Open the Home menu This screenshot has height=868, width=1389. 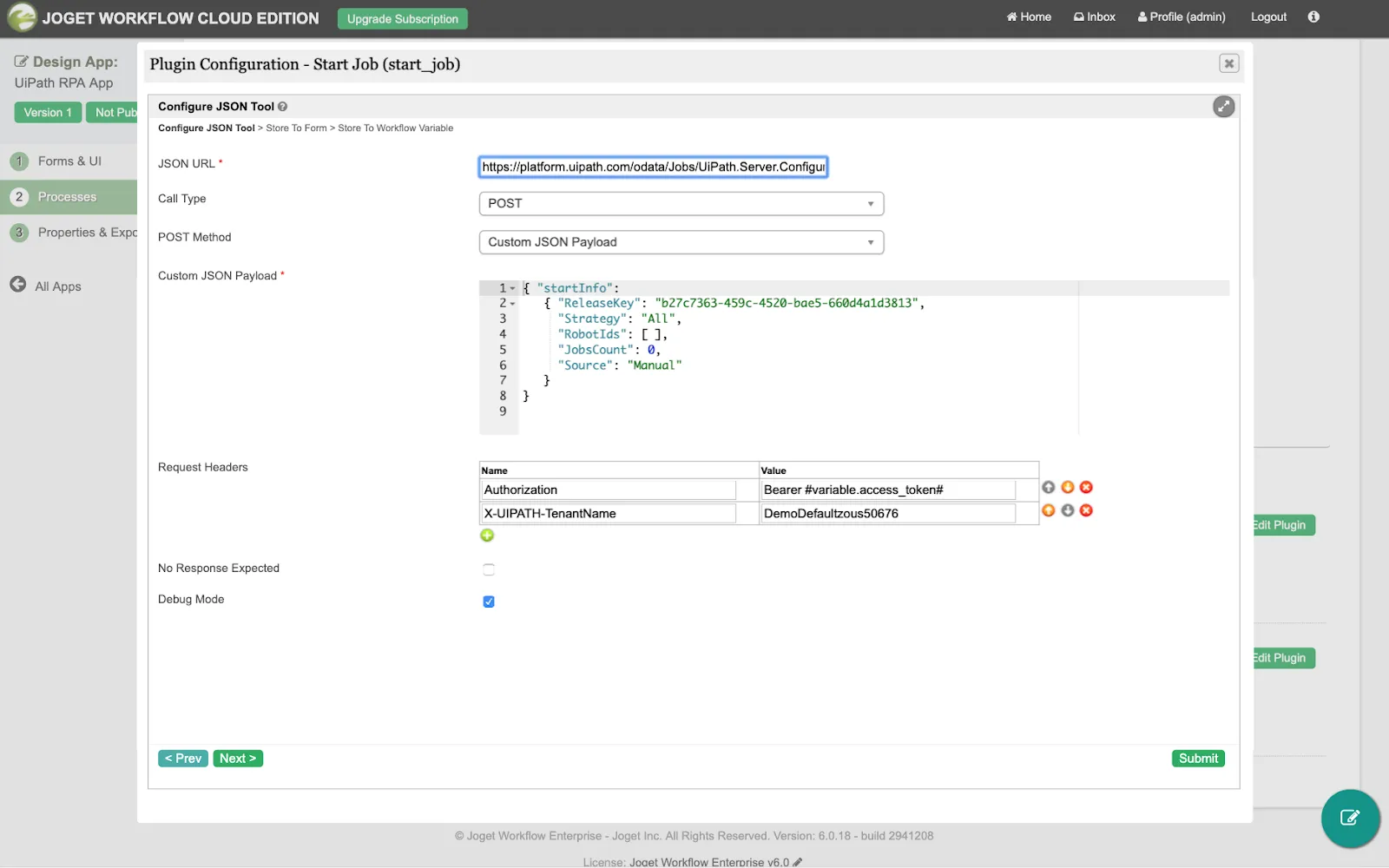point(1029,16)
